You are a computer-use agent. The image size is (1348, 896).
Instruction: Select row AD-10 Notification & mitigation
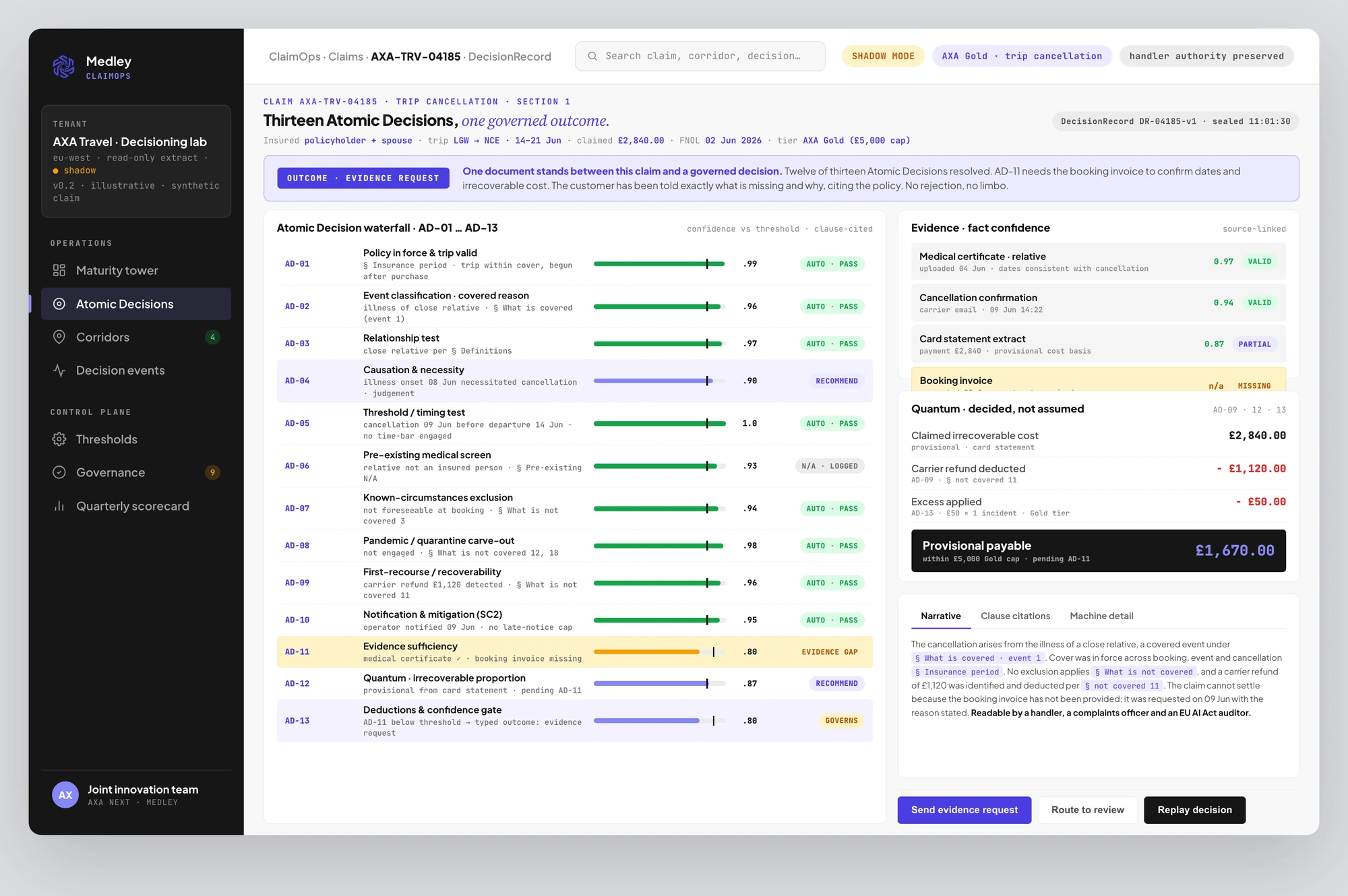coord(574,620)
